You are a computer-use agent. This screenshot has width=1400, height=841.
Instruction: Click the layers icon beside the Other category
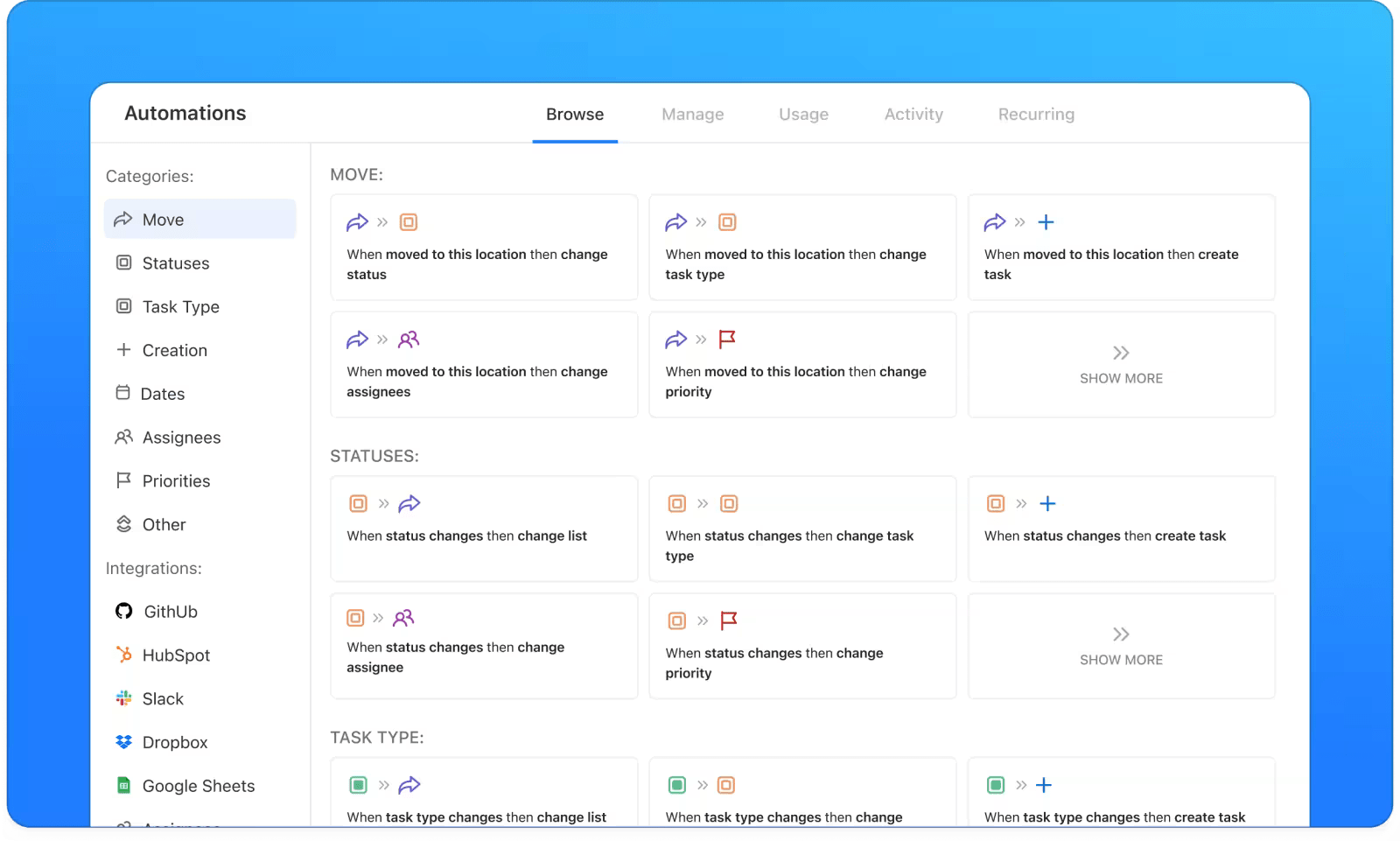click(x=123, y=524)
